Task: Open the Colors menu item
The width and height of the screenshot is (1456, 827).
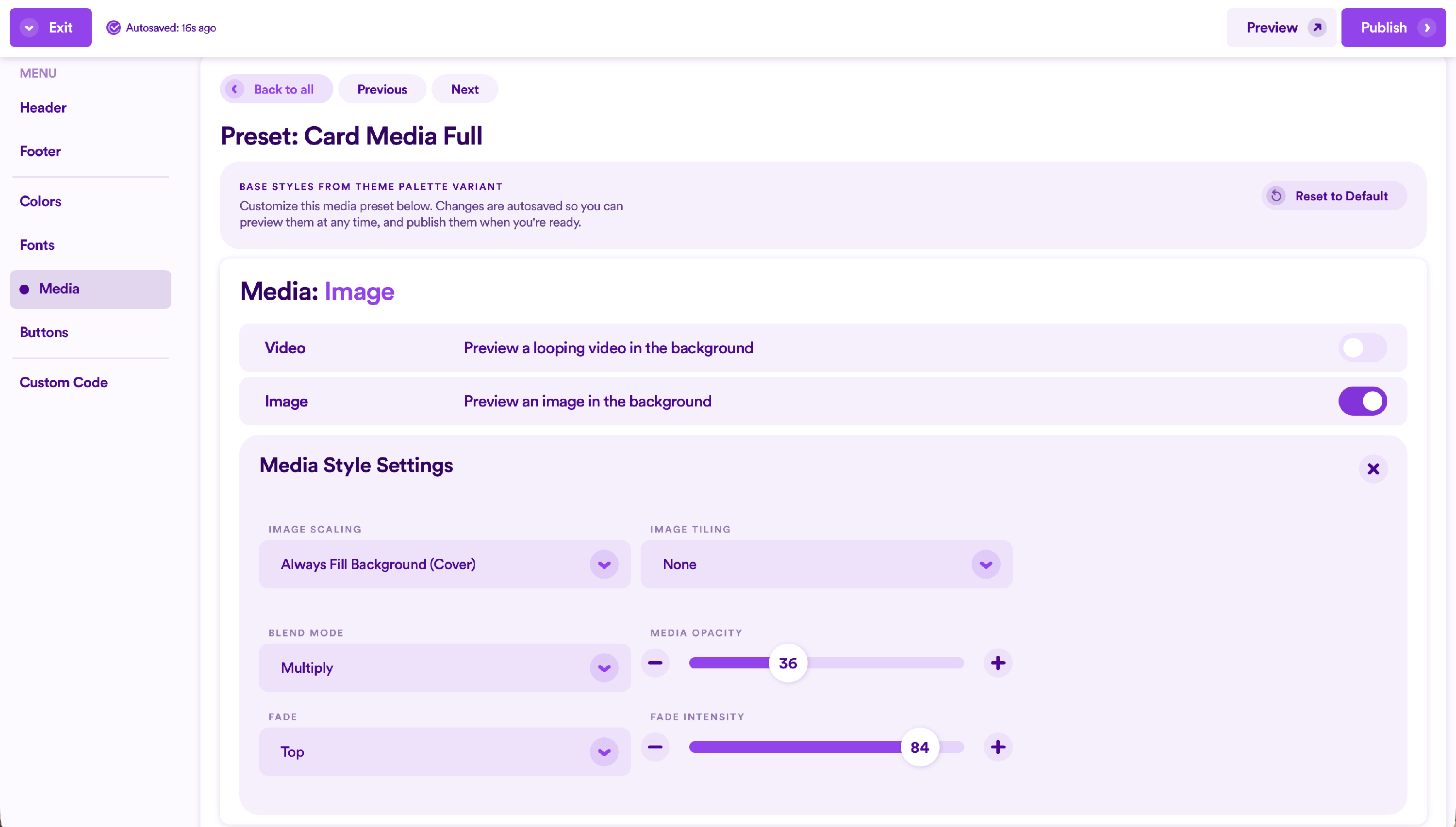Action: (x=40, y=201)
